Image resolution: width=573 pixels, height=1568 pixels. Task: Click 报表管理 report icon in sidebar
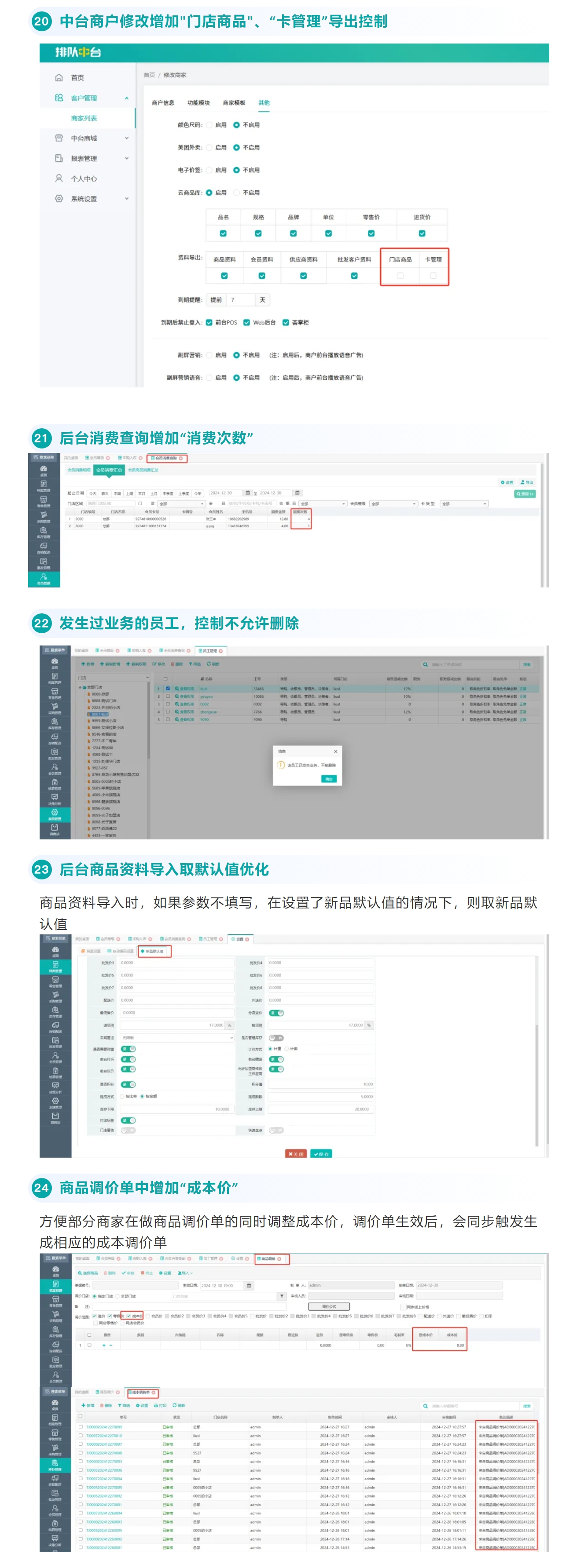[59, 158]
